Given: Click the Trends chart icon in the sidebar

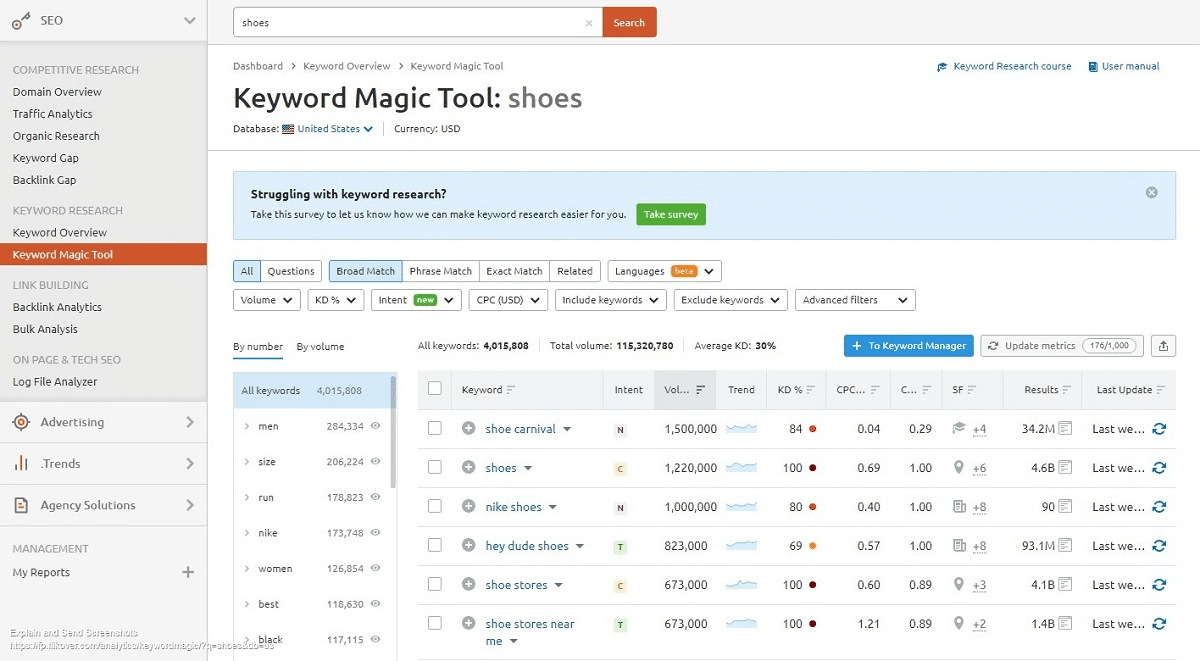Looking at the screenshot, I should [18, 463].
